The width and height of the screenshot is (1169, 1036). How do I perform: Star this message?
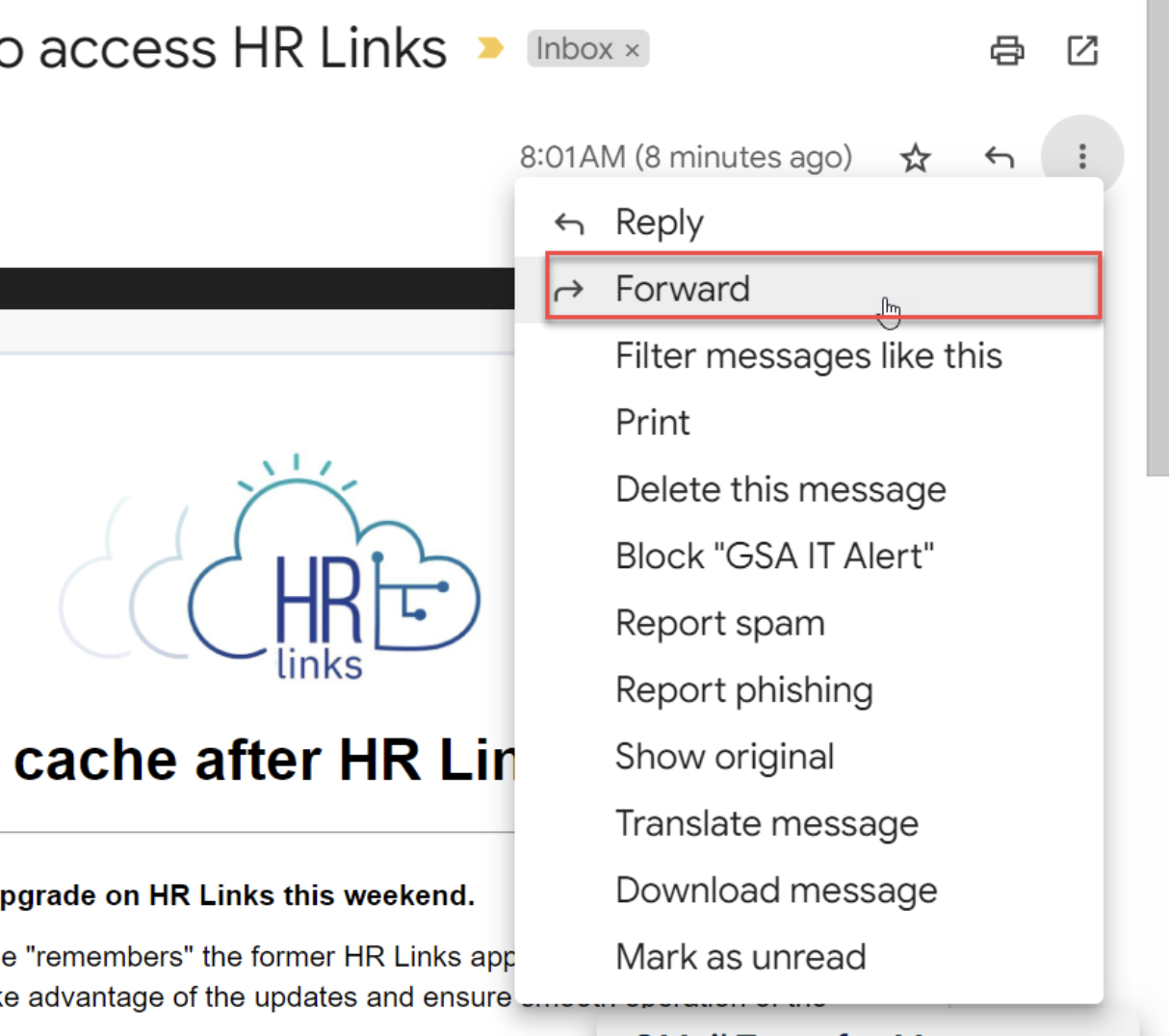[x=915, y=158]
